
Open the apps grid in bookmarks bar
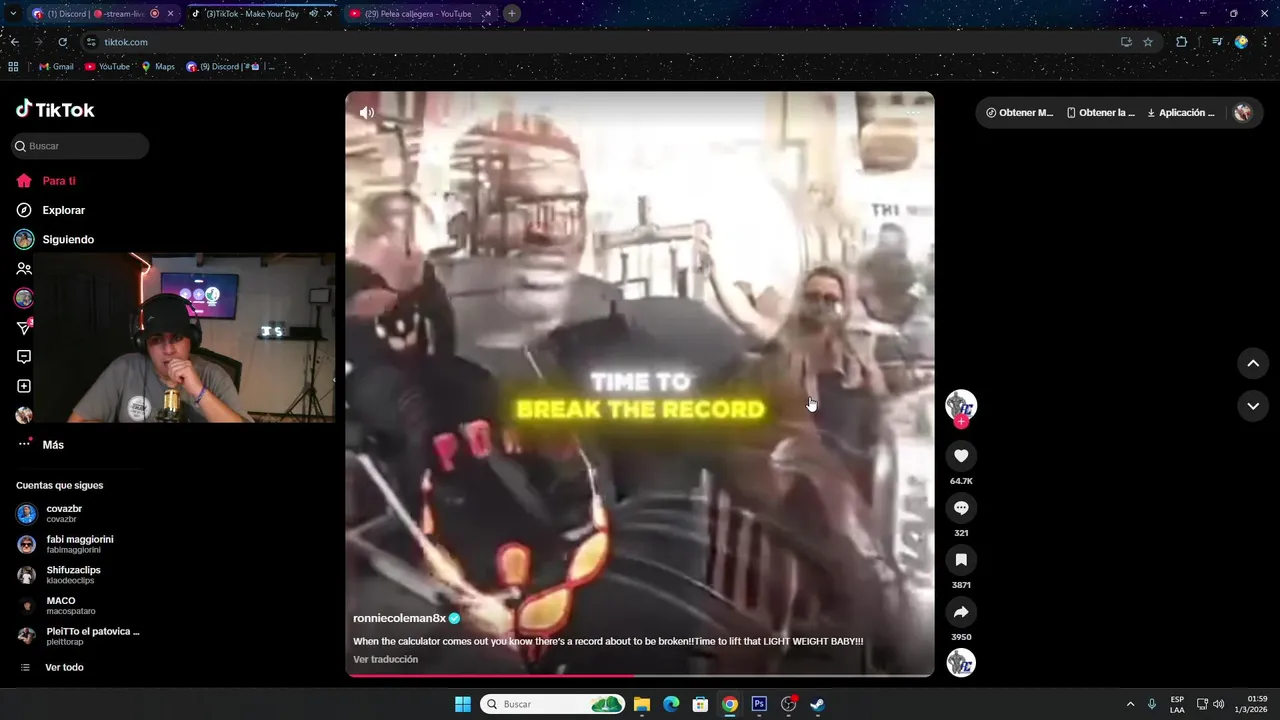coord(13,67)
